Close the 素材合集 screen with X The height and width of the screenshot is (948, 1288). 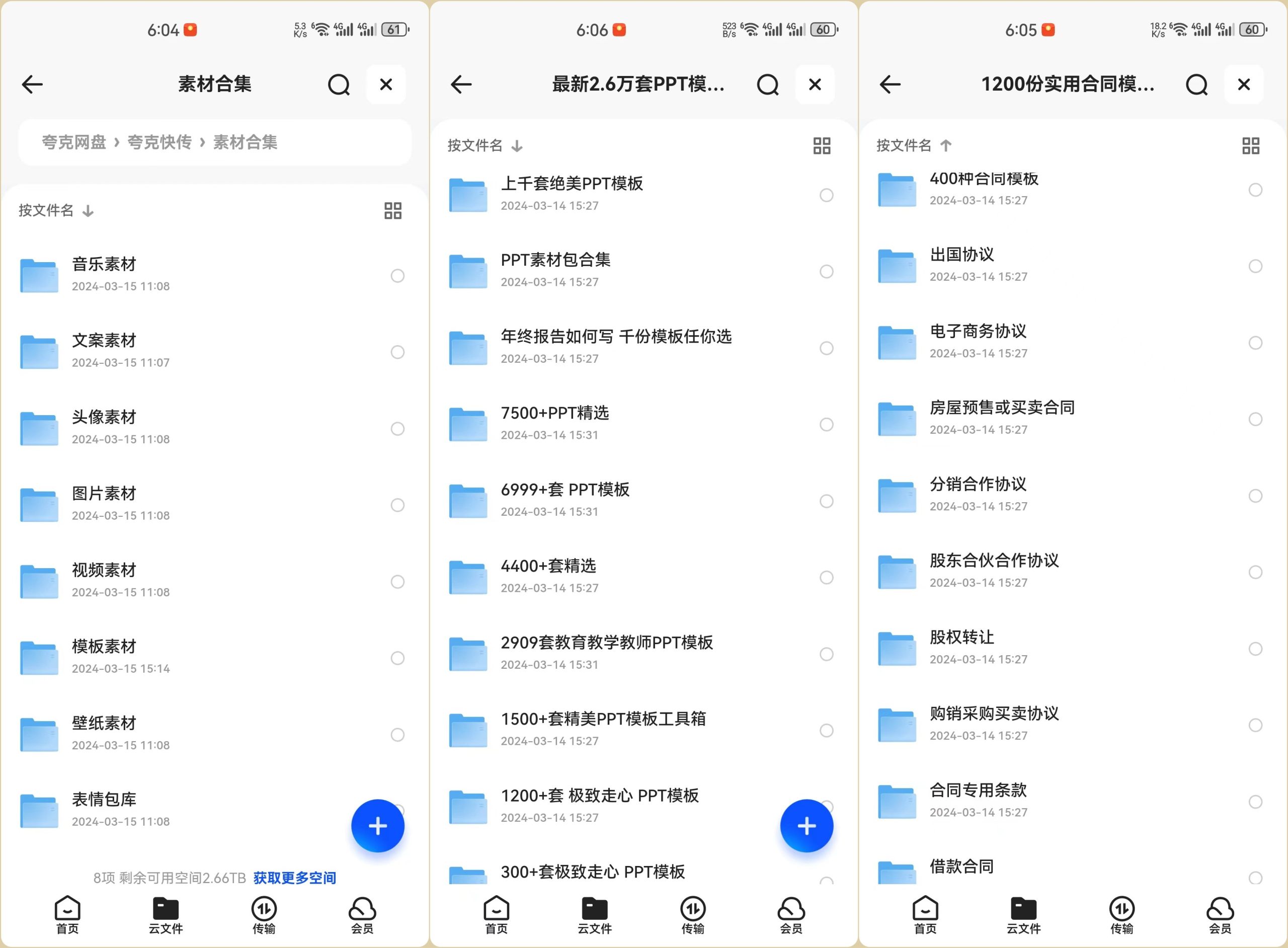(x=386, y=85)
